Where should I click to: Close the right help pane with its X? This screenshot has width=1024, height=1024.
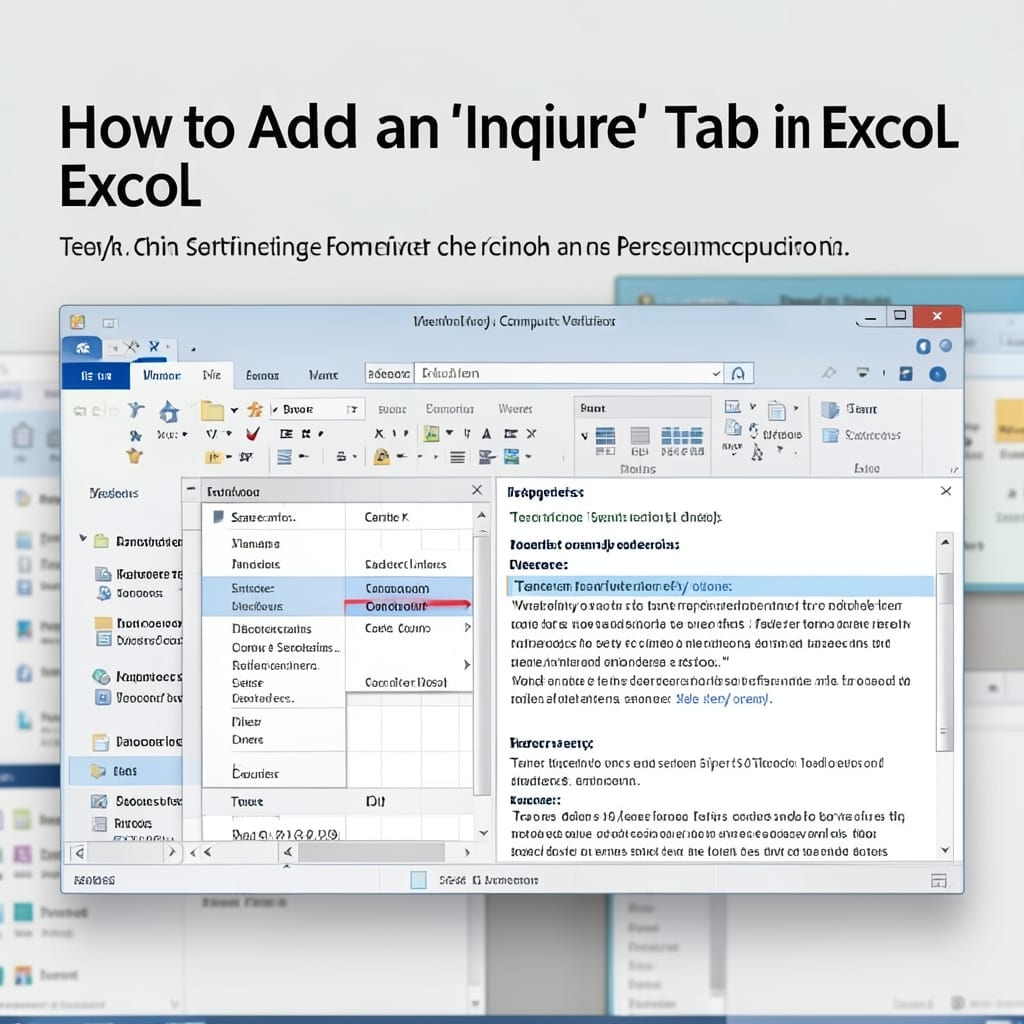(946, 491)
